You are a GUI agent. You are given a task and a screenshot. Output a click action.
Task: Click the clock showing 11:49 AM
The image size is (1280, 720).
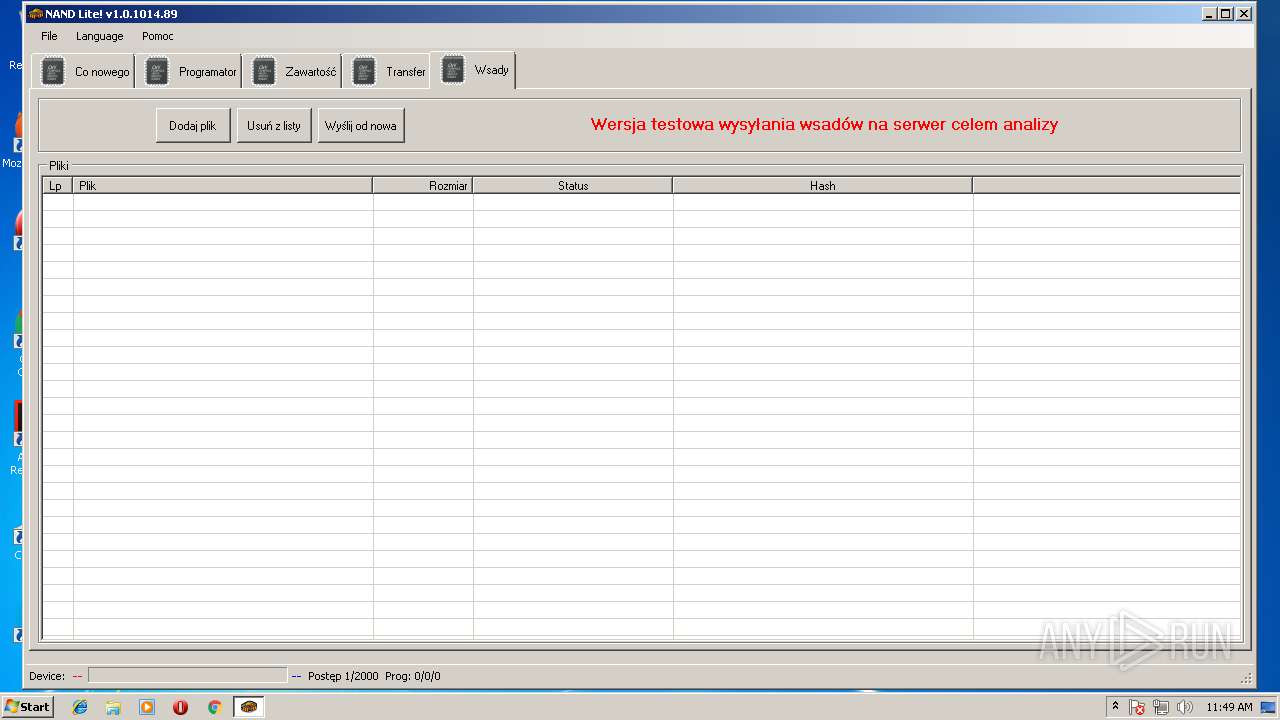pos(1229,707)
